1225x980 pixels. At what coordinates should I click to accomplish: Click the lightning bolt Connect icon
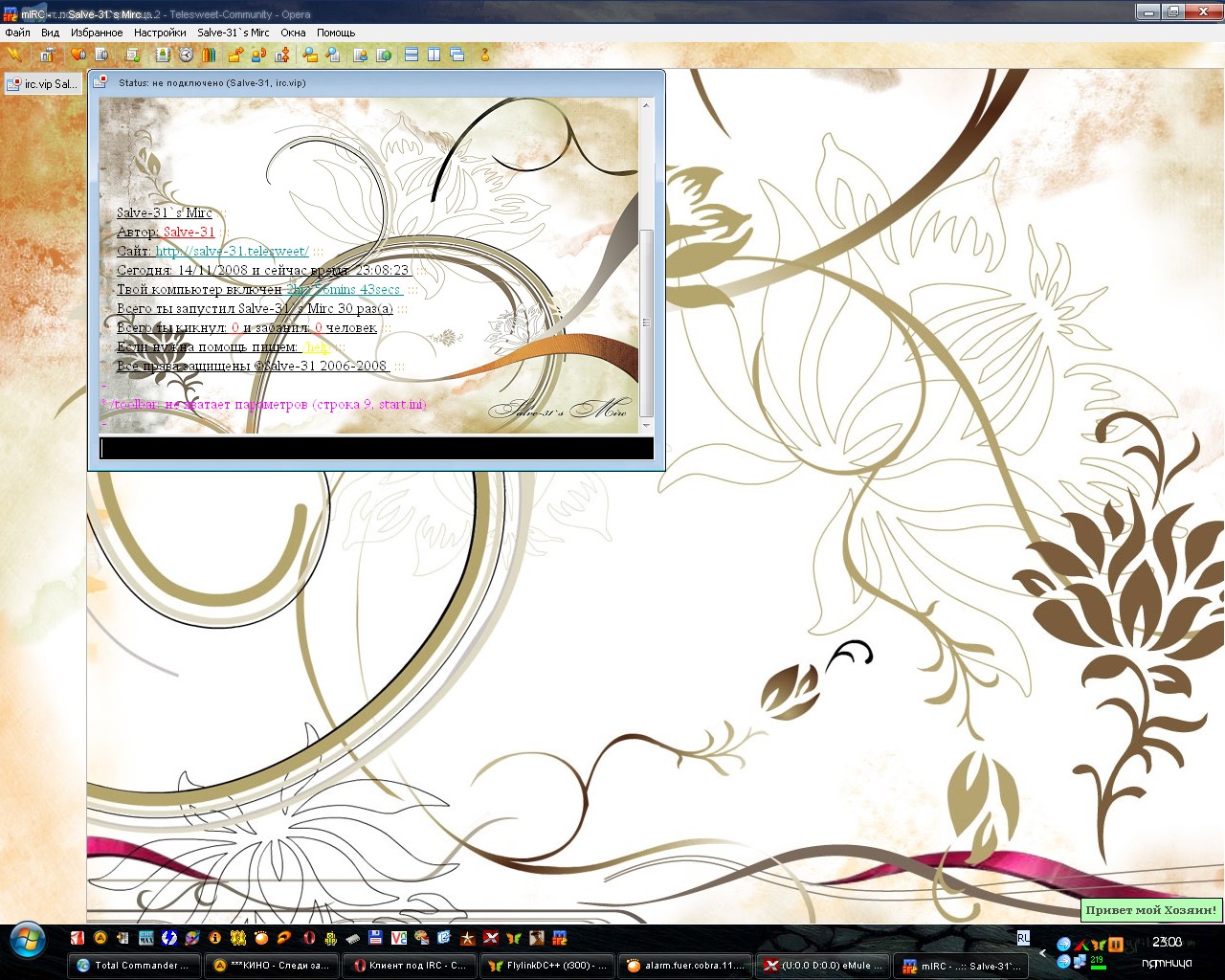pos(14,55)
